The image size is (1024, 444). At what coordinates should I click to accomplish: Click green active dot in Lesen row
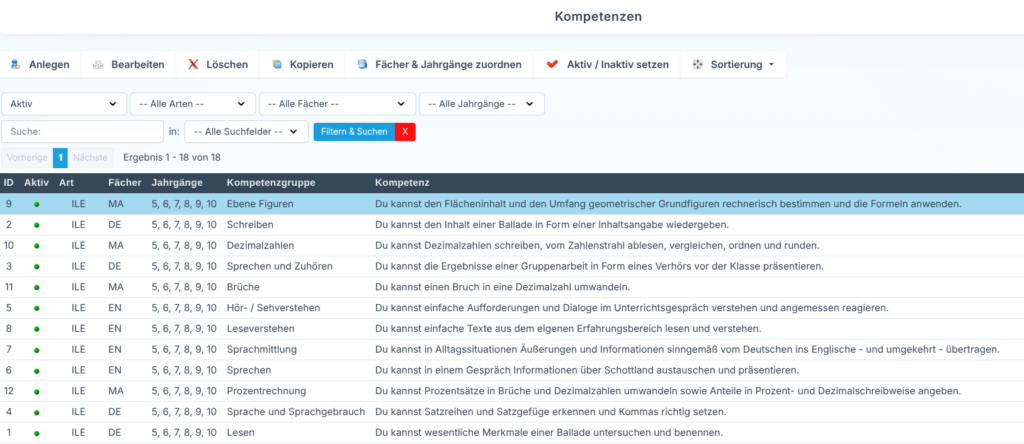click(x=37, y=433)
